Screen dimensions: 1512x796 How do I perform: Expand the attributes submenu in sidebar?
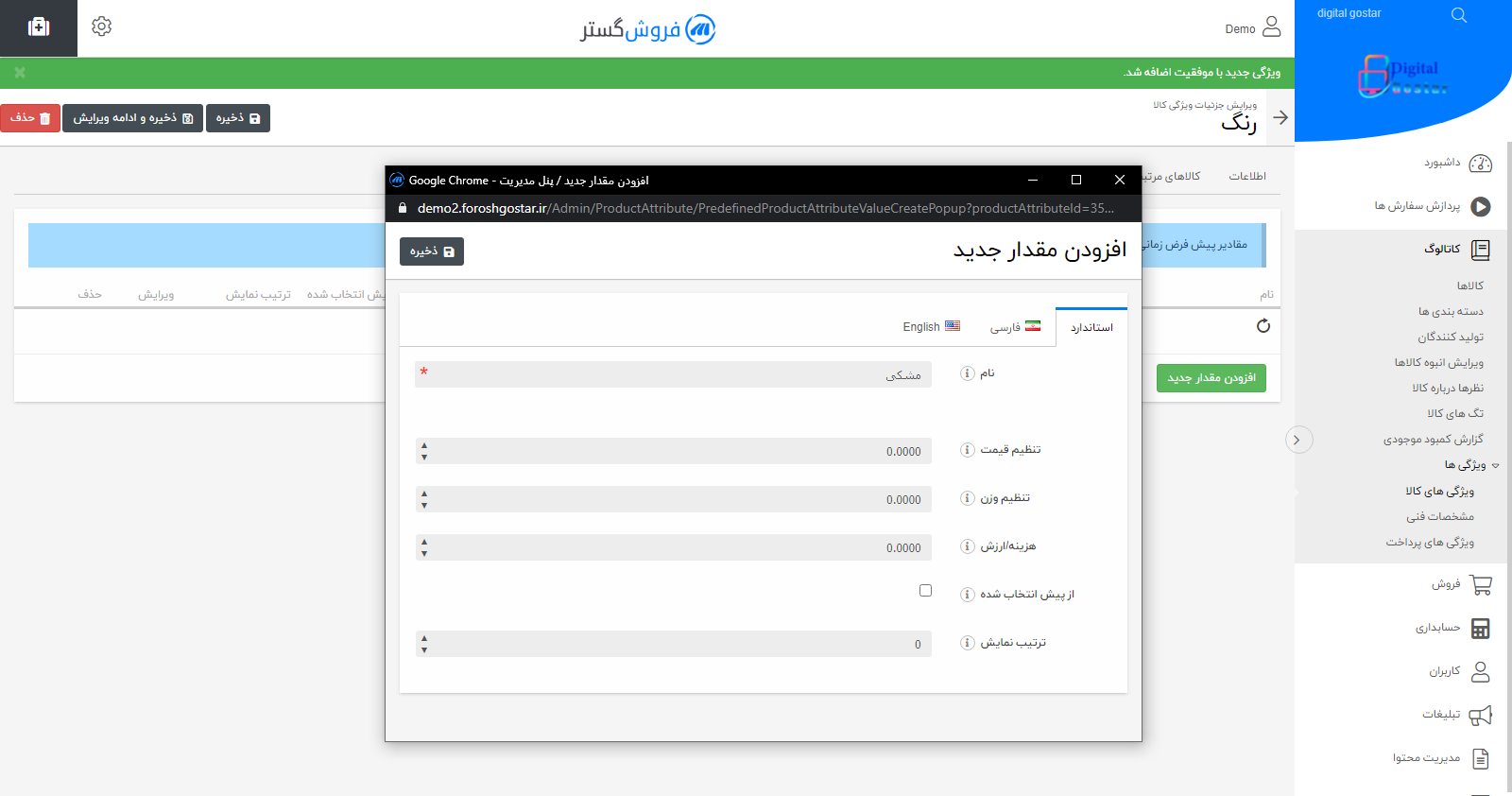pyautogui.click(x=1496, y=465)
